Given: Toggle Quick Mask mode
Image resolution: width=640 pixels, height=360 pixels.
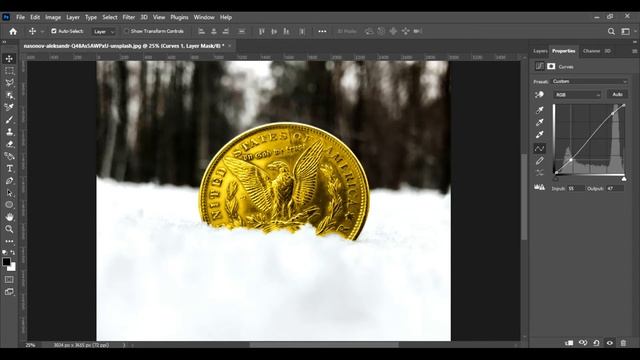Looking at the screenshot, I should (9, 280).
